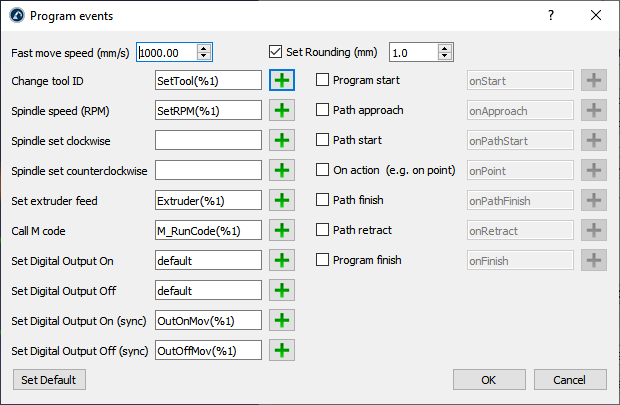620x405 pixels.
Task: Decrease Fast move speed with down arrow
Action: 204,56
